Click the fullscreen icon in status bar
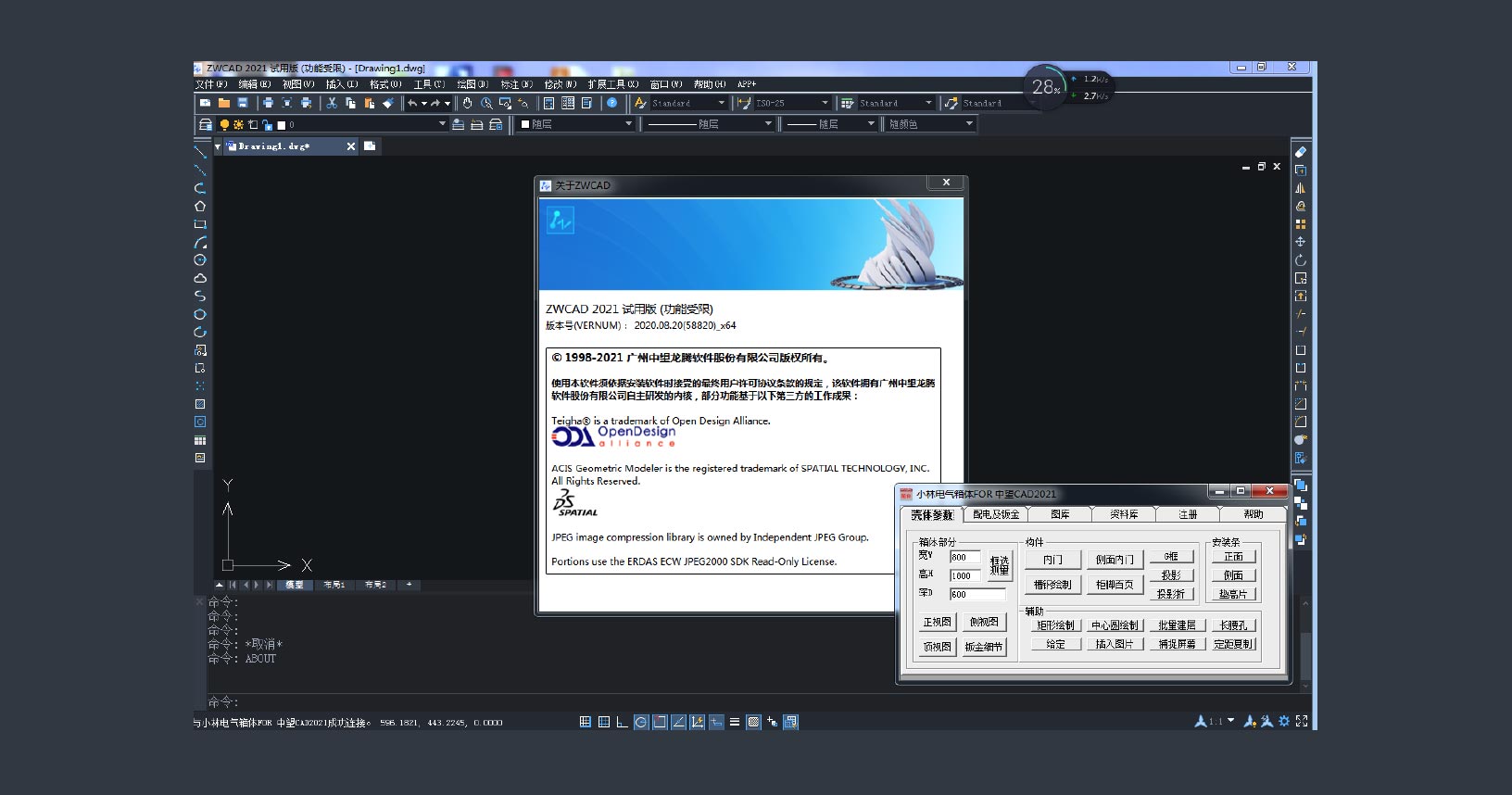 1302,721
